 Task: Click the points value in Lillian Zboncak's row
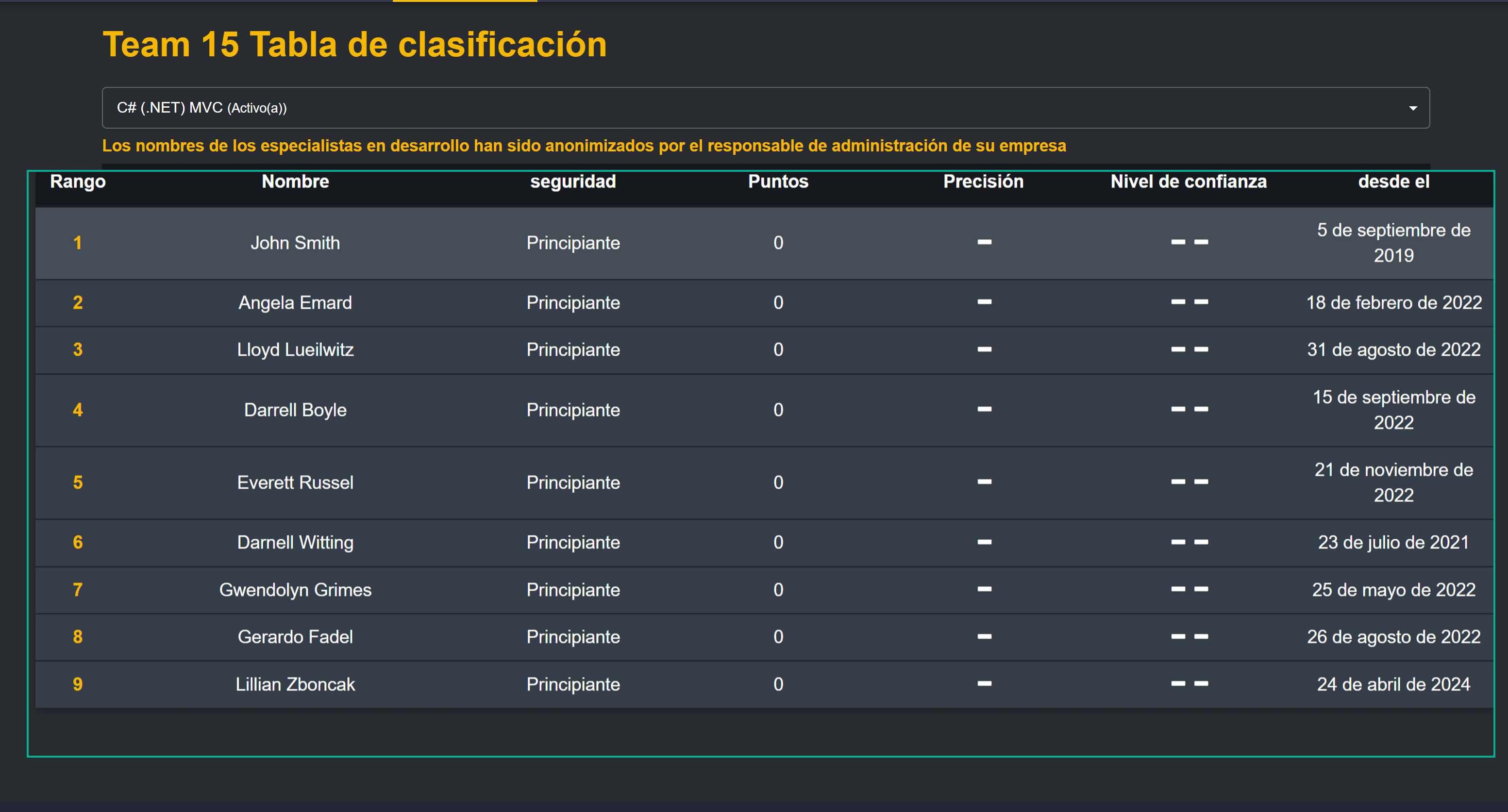pyautogui.click(x=778, y=684)
